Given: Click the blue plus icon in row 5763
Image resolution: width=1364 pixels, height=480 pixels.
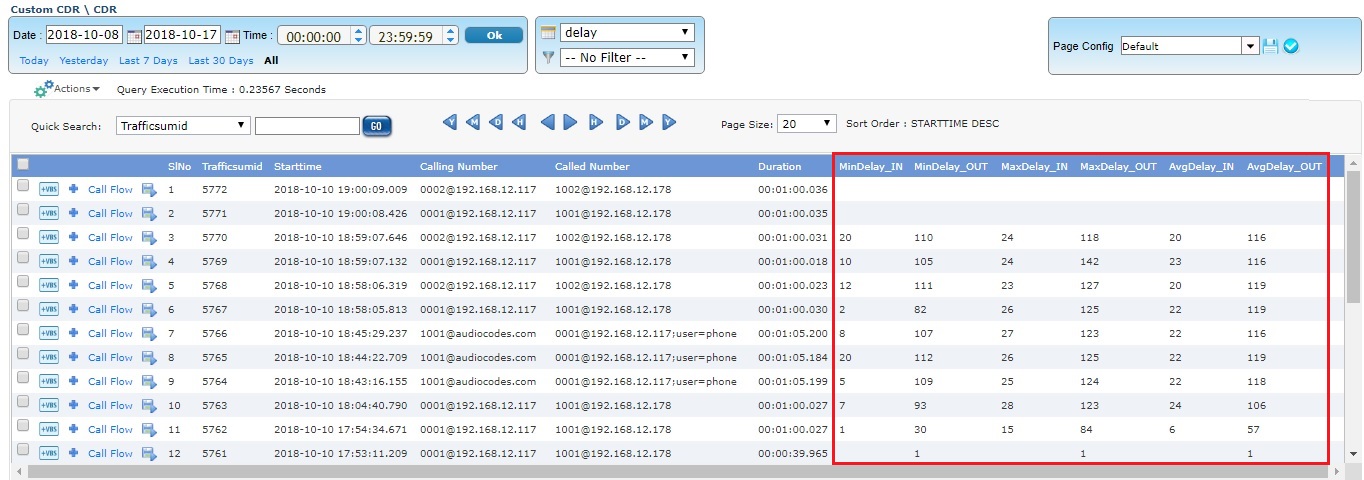Looking at the screenshot, I should [x=73, y=405].
